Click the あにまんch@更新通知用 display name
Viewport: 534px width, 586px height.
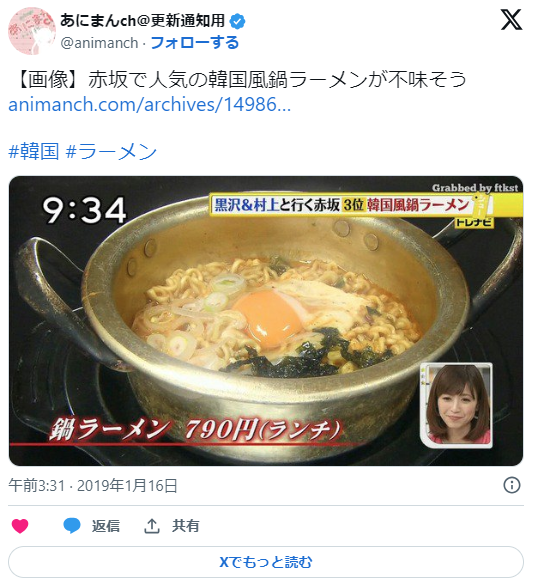[x=142, y=21]
